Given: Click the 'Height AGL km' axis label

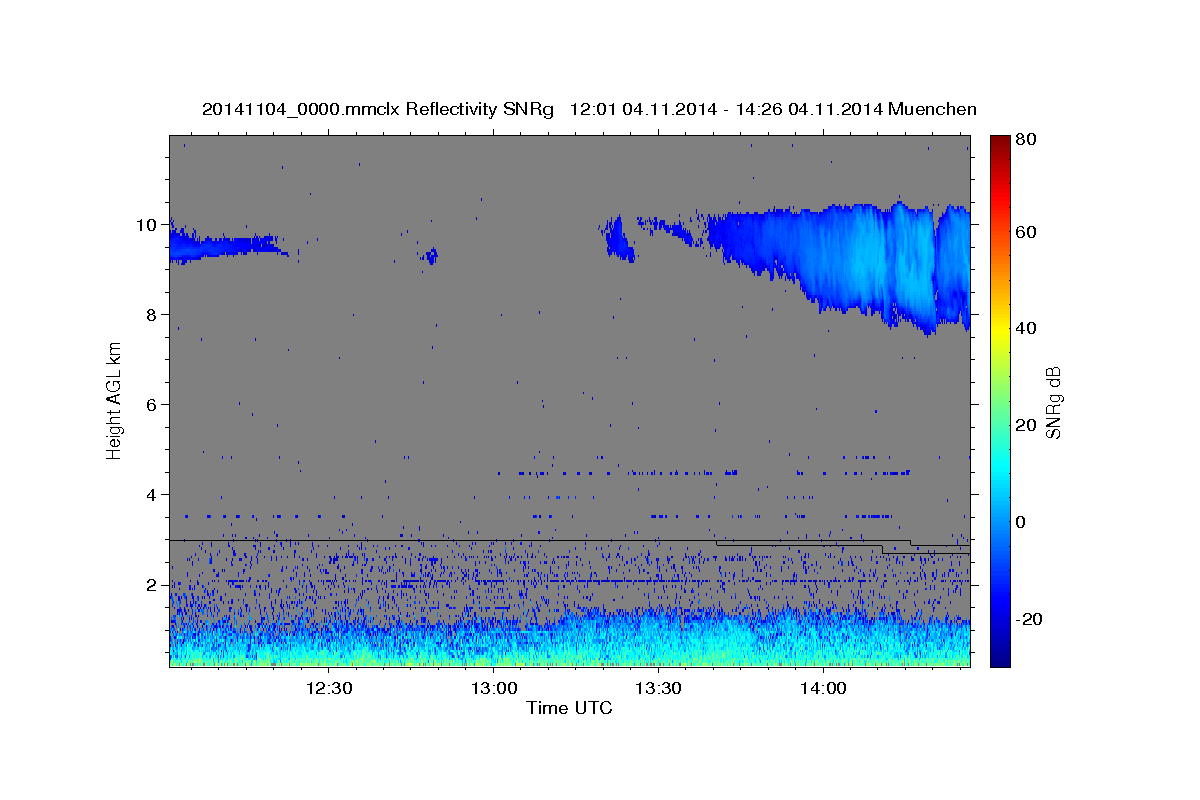Looking at the screenshot, I should tap(115, 400).
